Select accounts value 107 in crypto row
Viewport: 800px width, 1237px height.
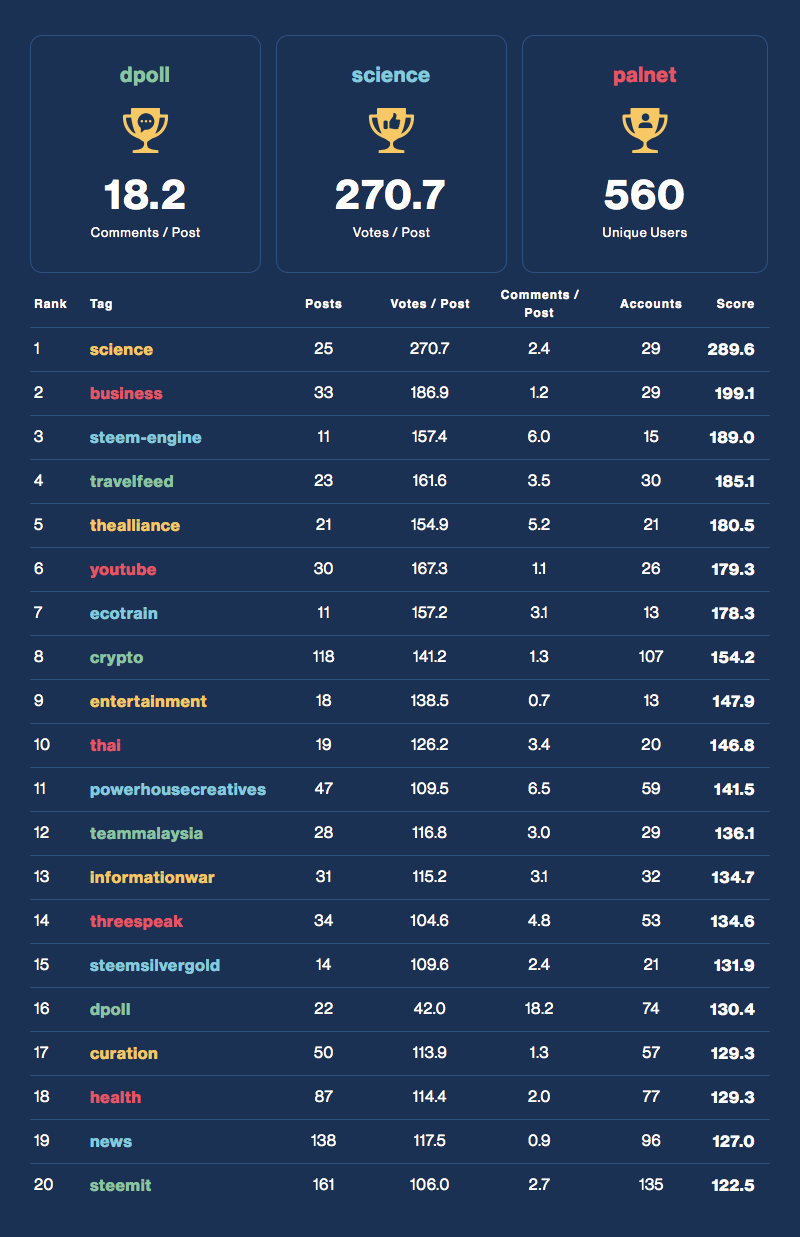(651, 657)
